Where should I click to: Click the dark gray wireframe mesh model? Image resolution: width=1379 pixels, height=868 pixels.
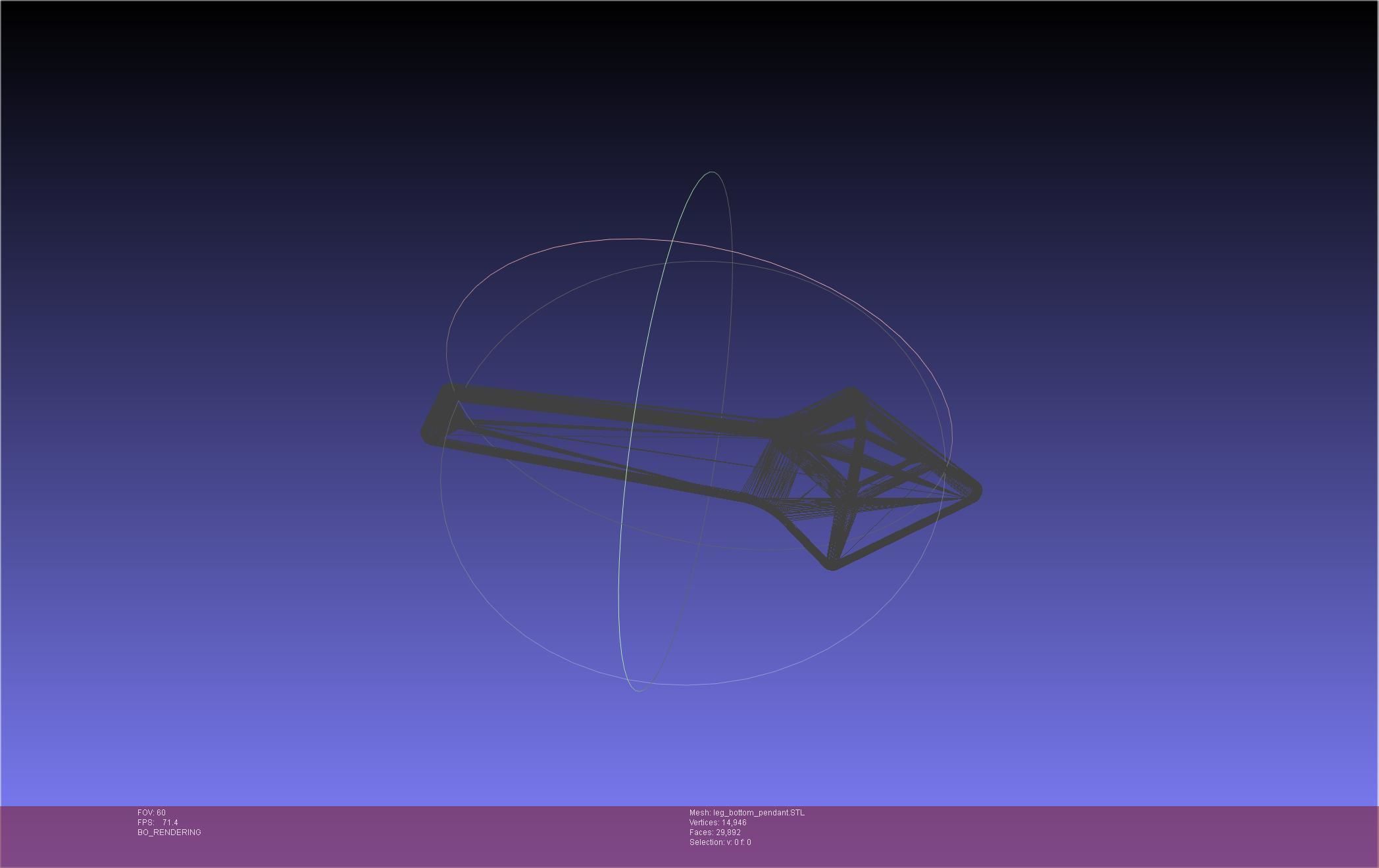tap(701, 477)
